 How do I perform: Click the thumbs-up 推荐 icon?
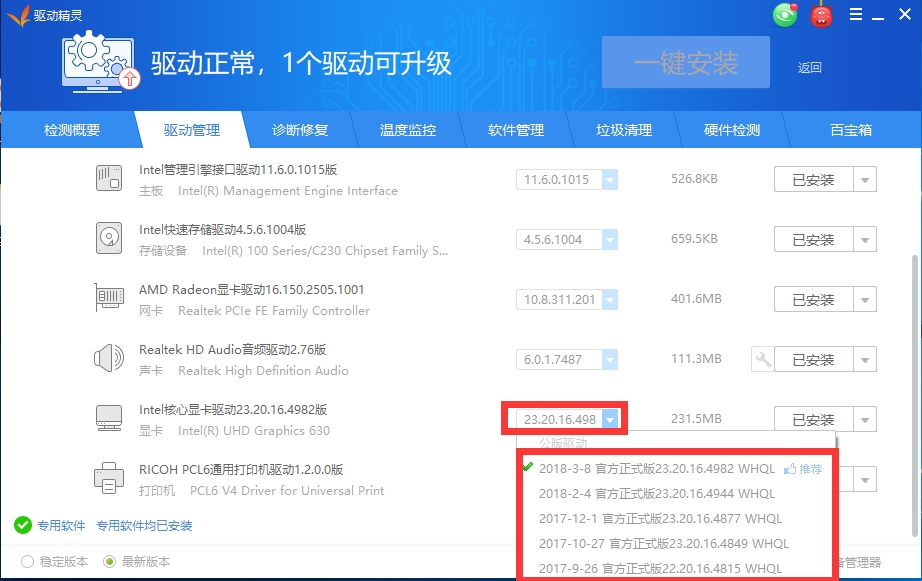tap(790, 469)
